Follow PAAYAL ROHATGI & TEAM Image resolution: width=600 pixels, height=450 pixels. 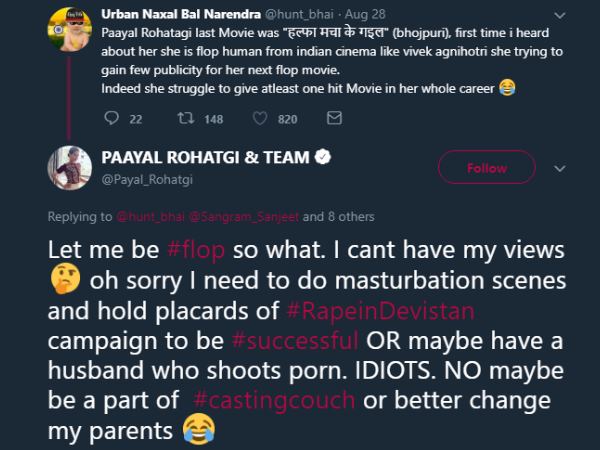486,167
